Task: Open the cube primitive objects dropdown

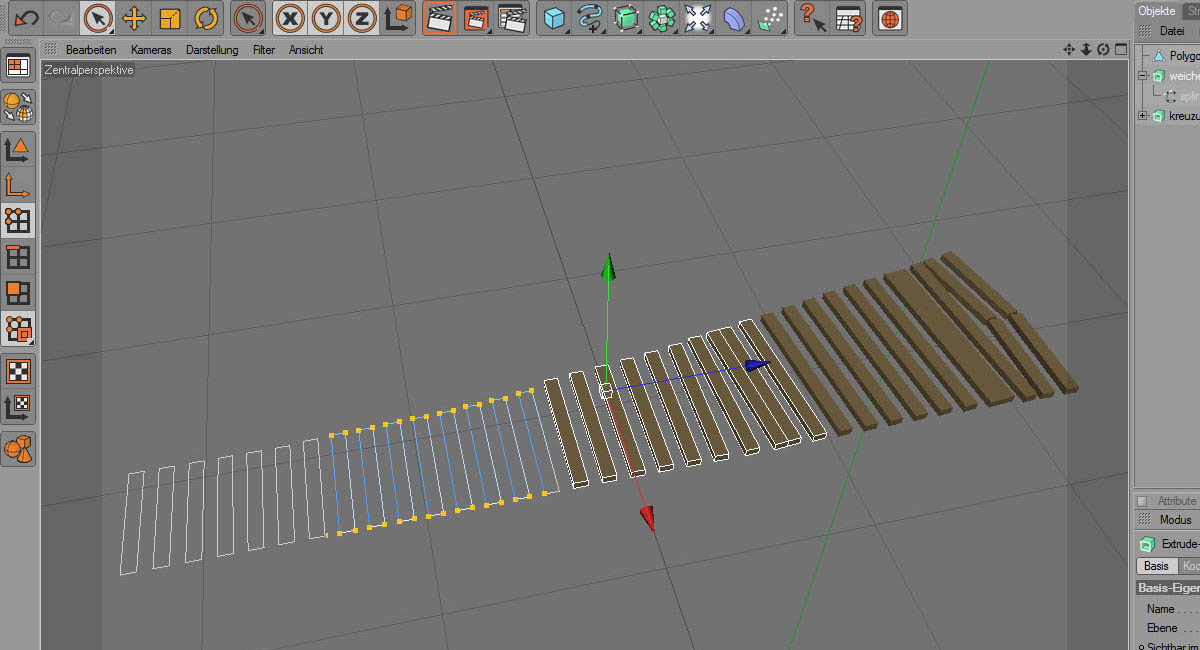Action: coord(554,18)
